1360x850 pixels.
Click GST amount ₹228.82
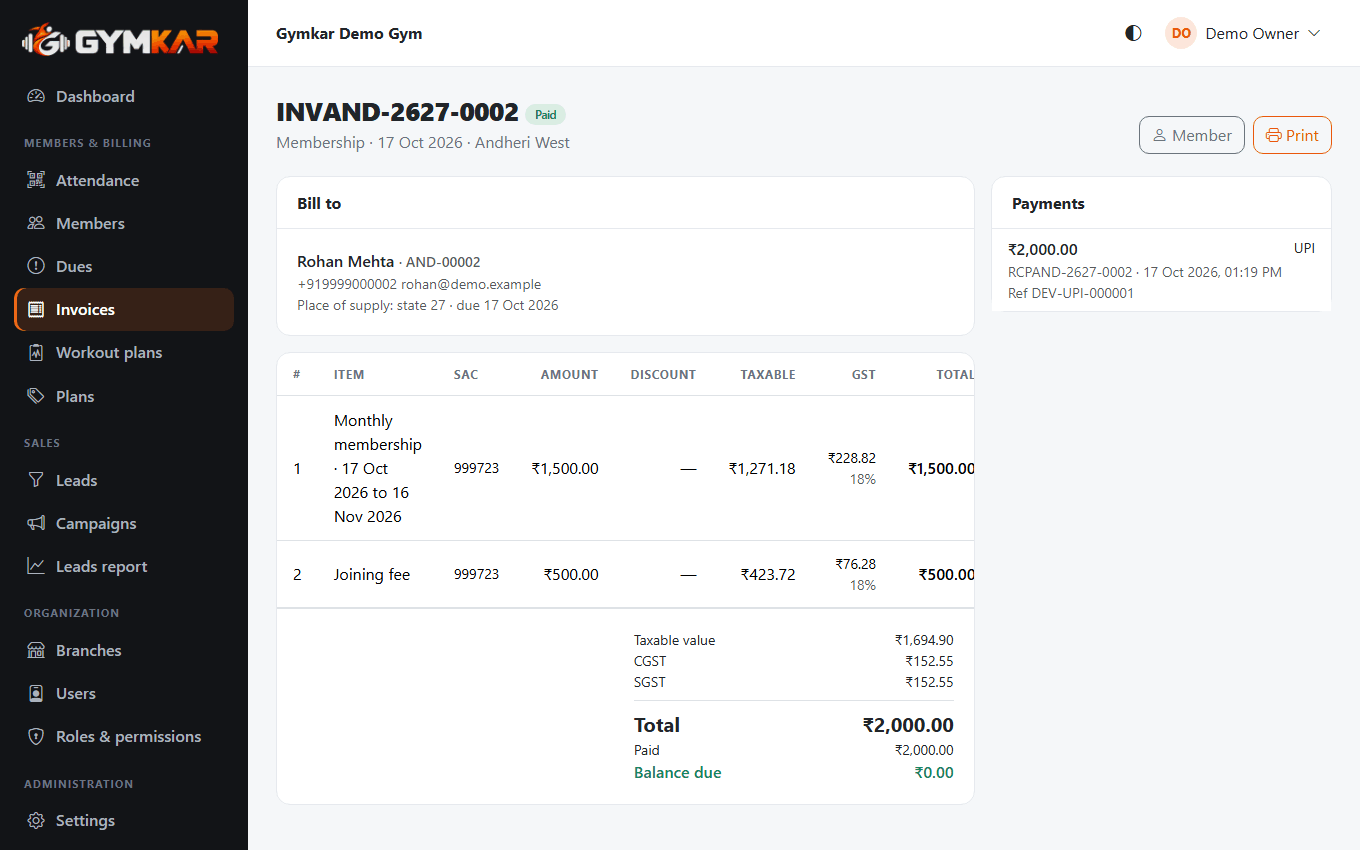point(852,458)
